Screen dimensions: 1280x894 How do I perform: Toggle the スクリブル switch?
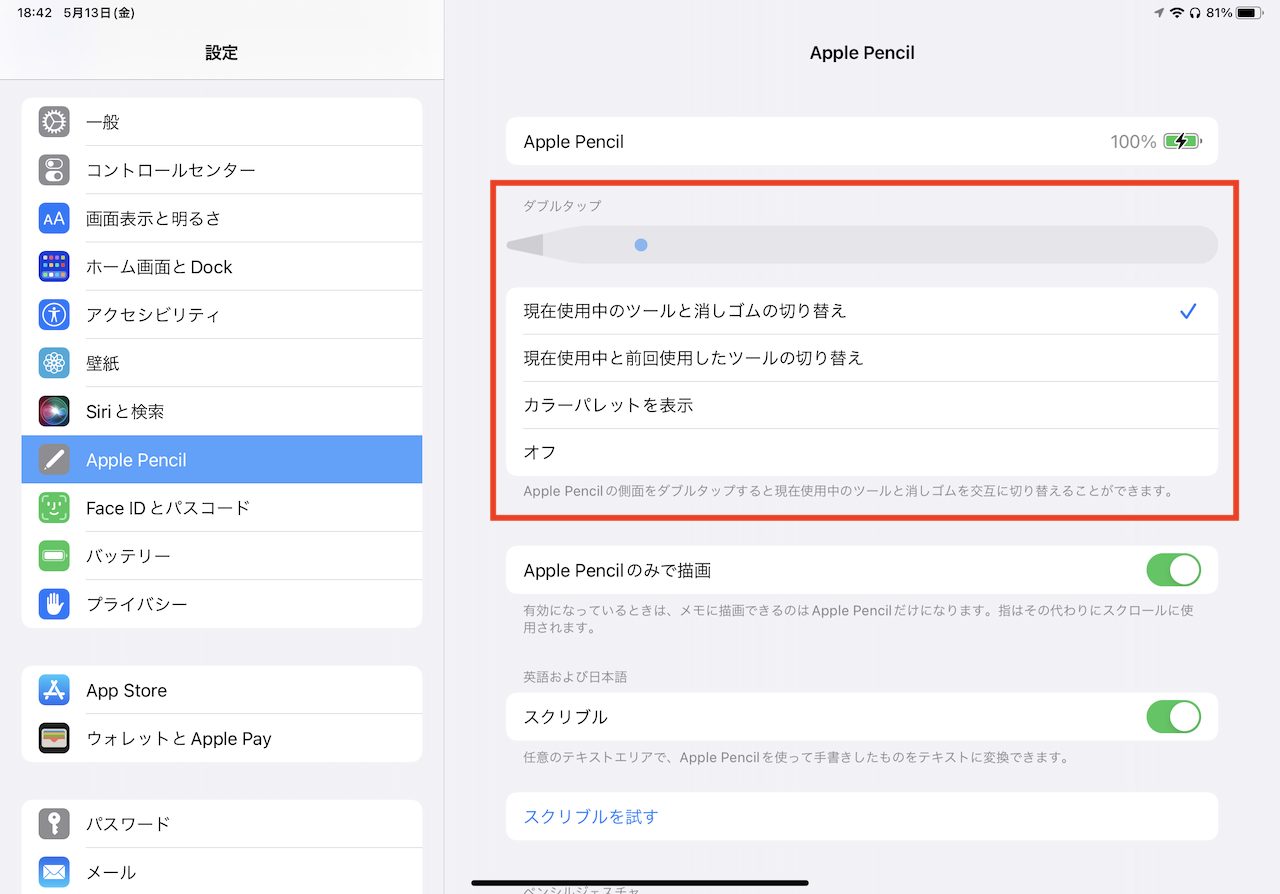point(1173,717)
